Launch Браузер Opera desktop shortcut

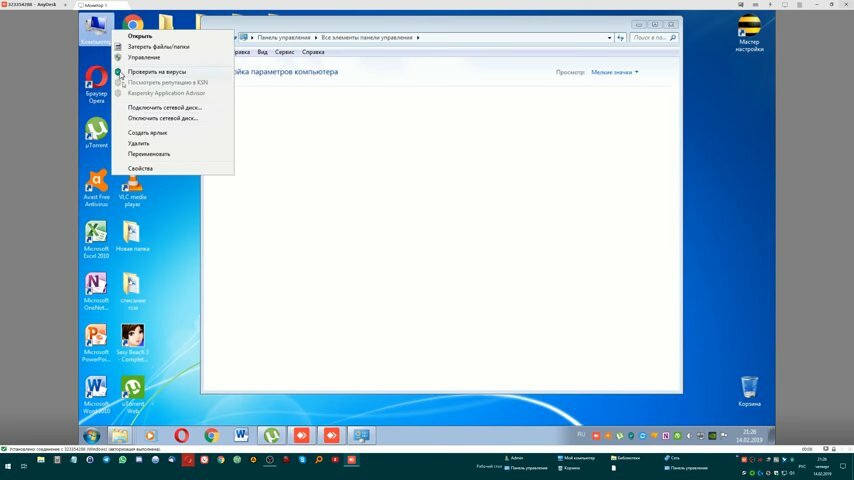tap(96, 84)
